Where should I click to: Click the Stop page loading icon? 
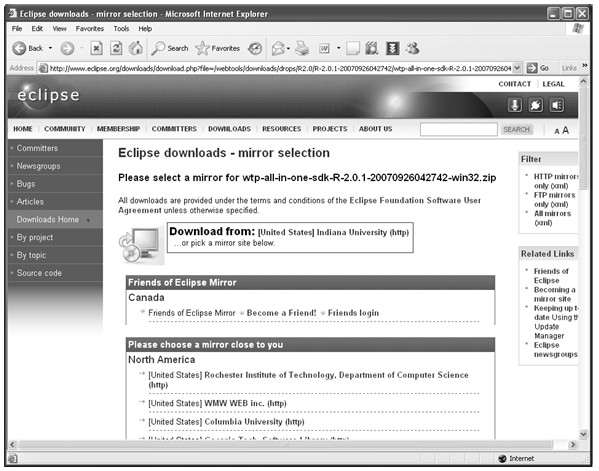point(96,49)
